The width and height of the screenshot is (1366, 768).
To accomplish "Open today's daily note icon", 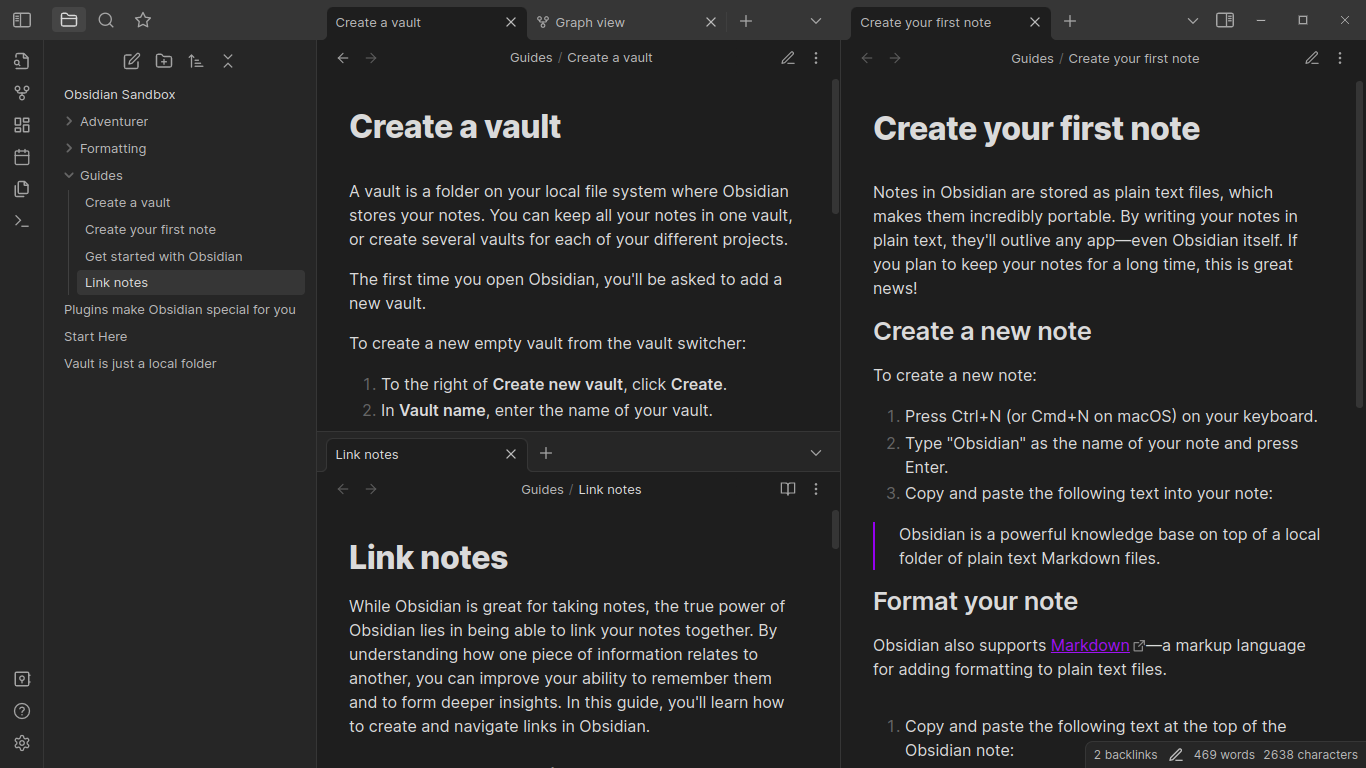I will [x=22, y=157].
